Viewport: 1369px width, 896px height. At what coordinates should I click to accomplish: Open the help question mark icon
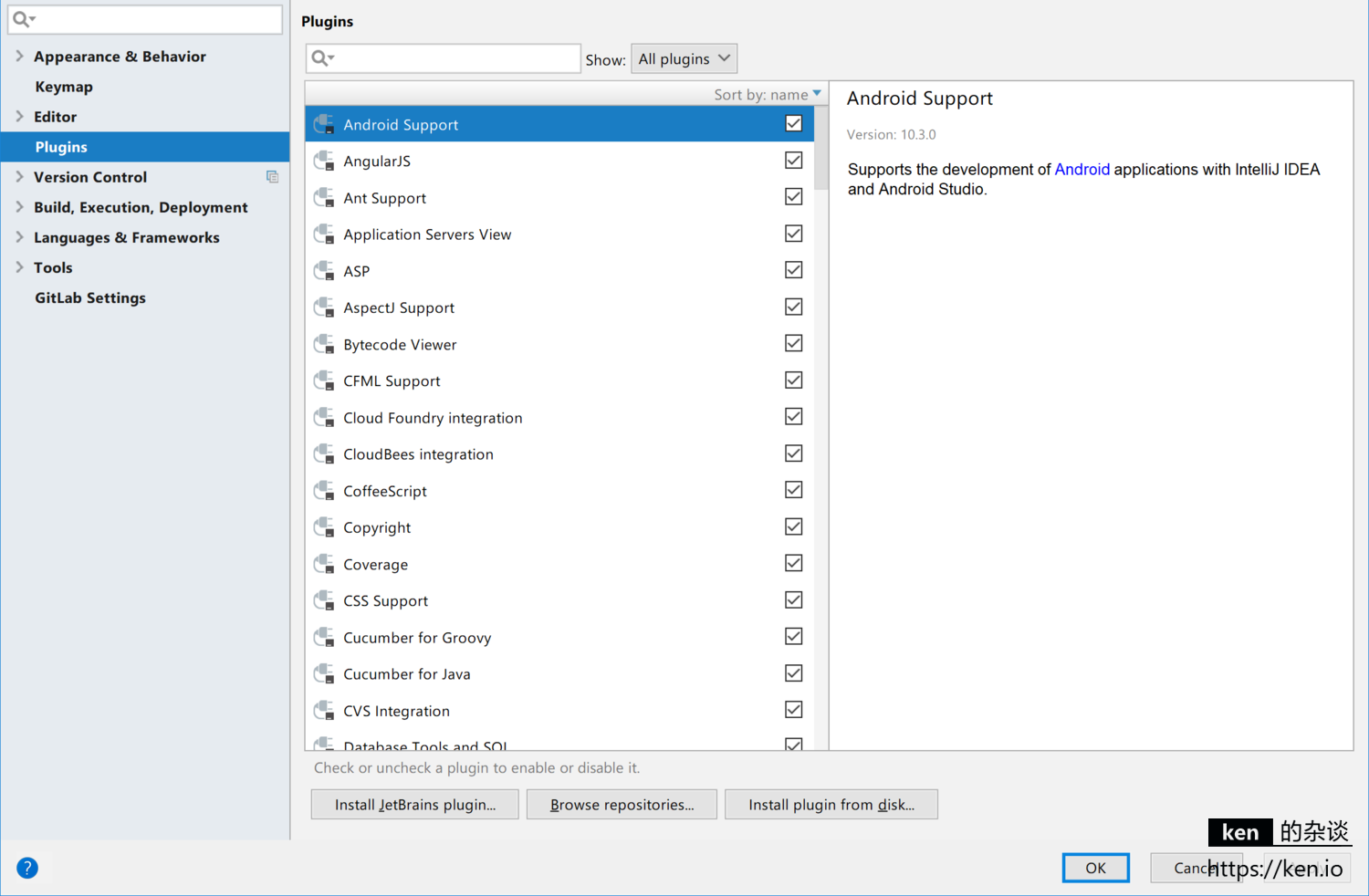[27, 868]
